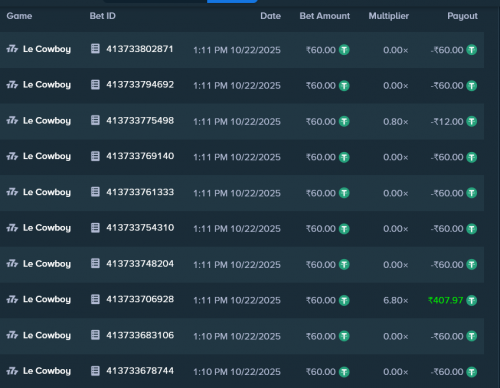Click slot icon beside Le Cowboy, bet 413733761333
Viewport: 500px width, 388px height.
tap(12, 192)
